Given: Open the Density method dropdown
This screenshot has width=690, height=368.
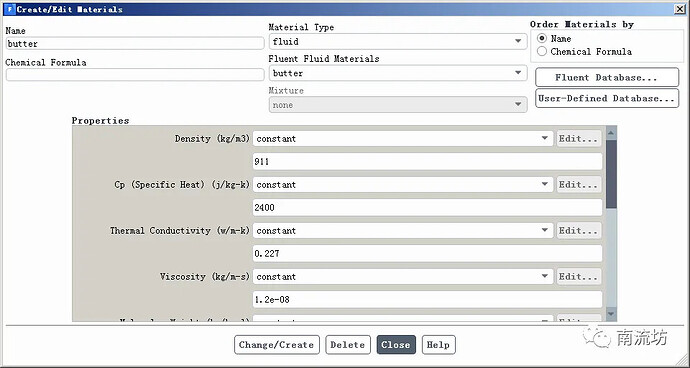Looking at the screenshot, I should coord(403,139).
